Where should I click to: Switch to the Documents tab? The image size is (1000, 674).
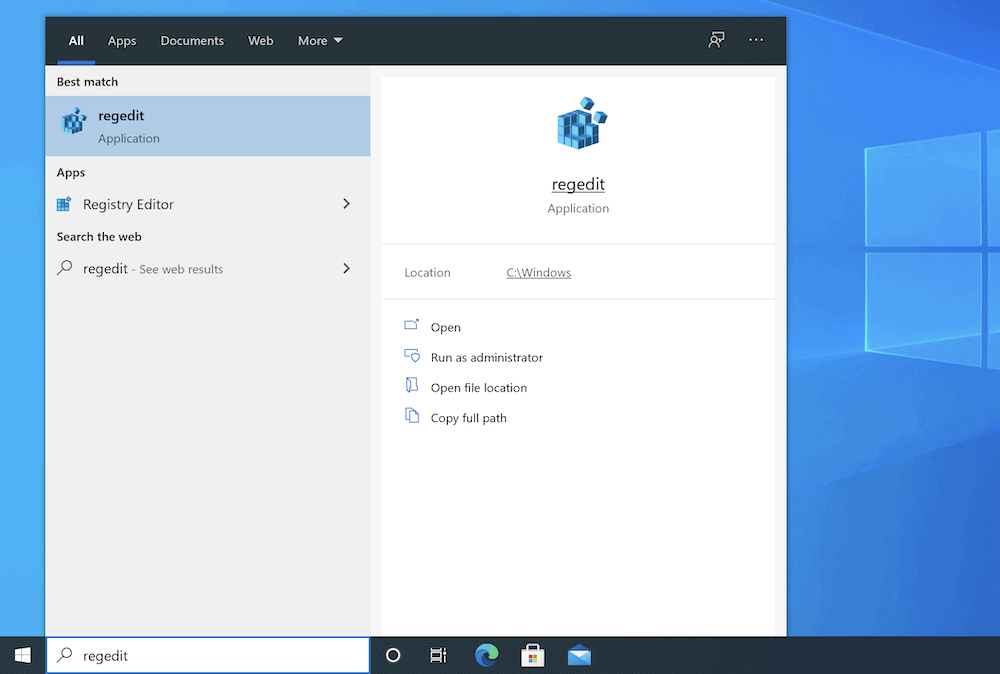pos(192,40)
